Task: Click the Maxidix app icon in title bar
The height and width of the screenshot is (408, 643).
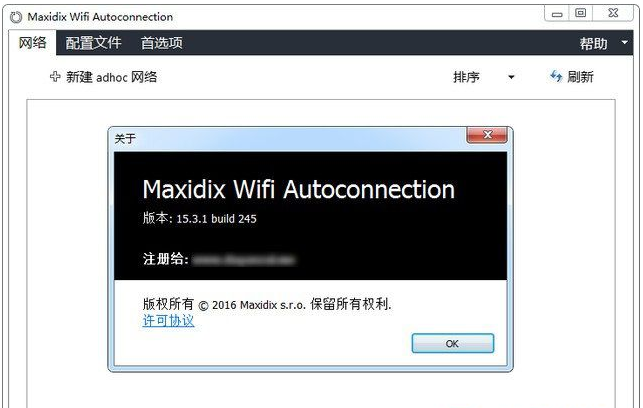Action: (x=16, y=17)
